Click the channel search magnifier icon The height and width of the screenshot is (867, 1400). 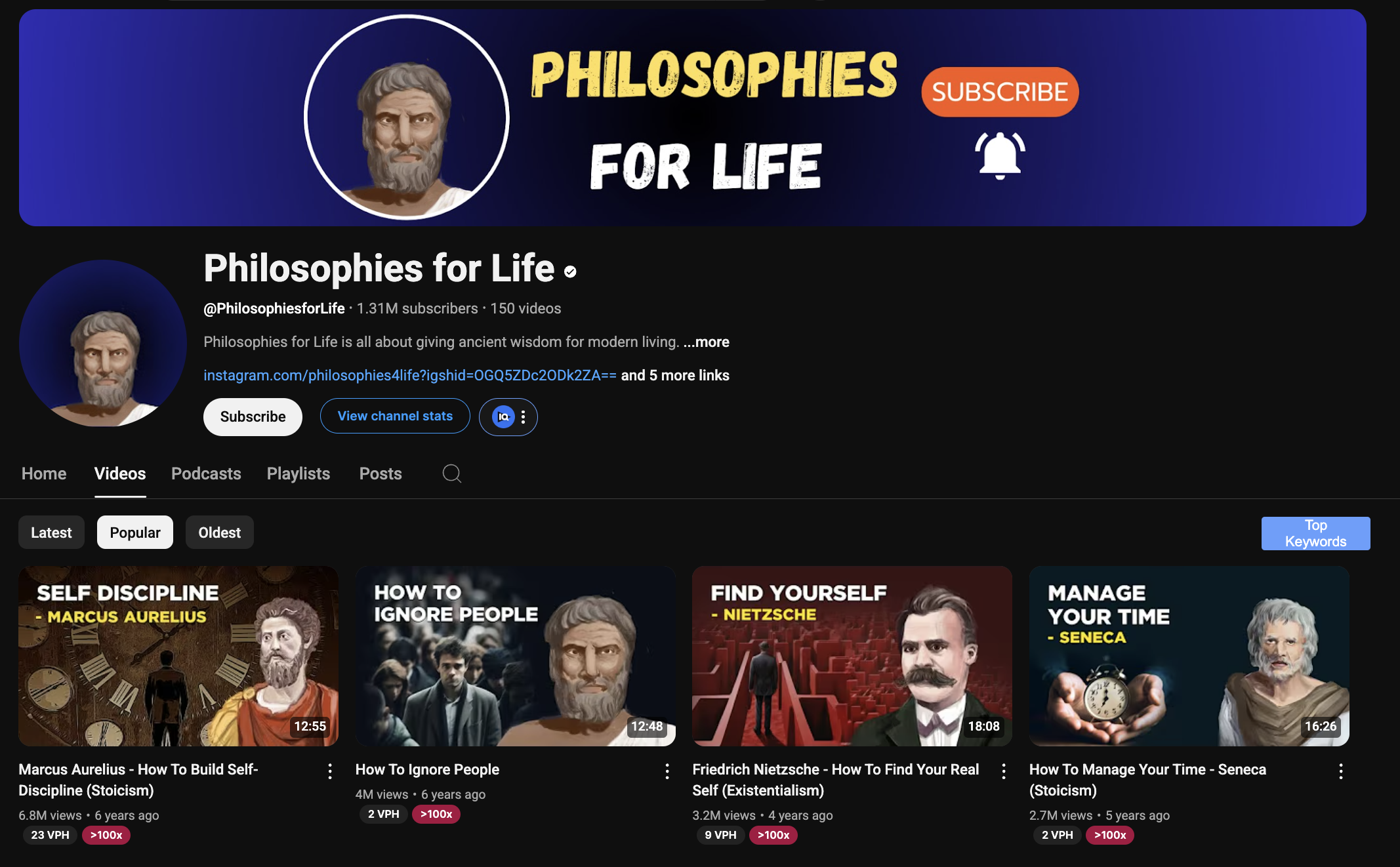click(451, 474)
